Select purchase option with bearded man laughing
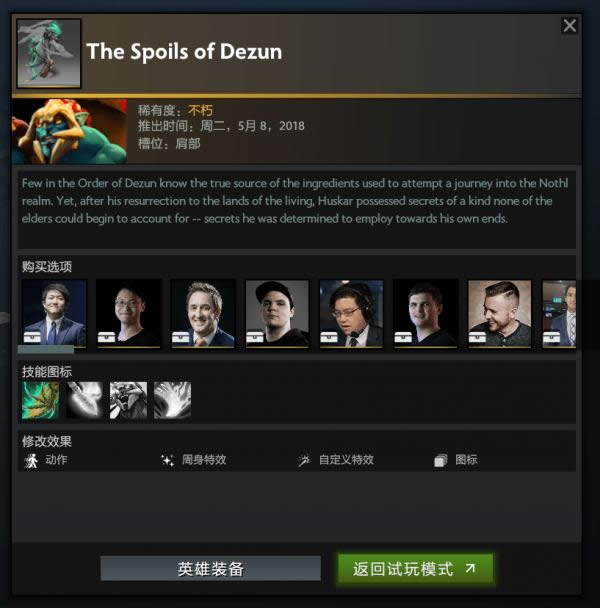 [500, 313]
